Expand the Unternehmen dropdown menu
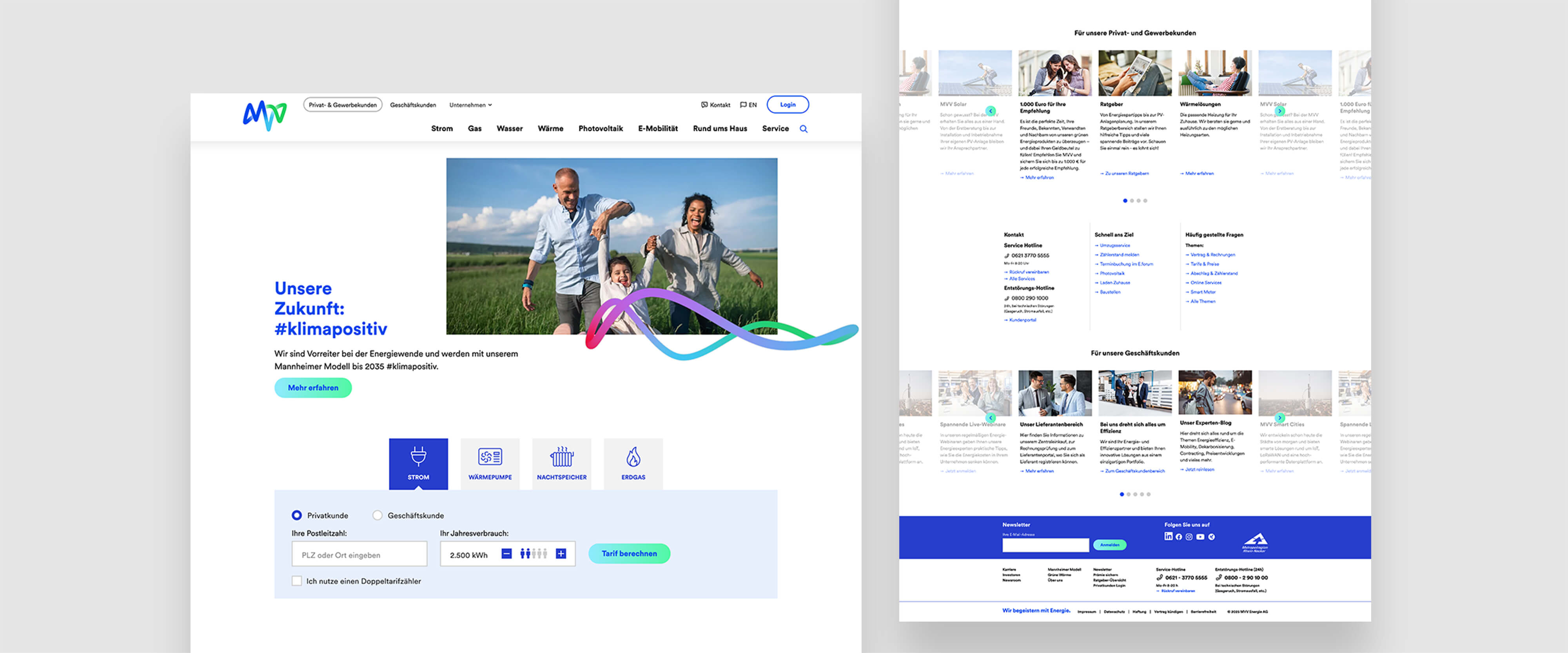The height and width of the screenshot is (653, 1568). 470,105
